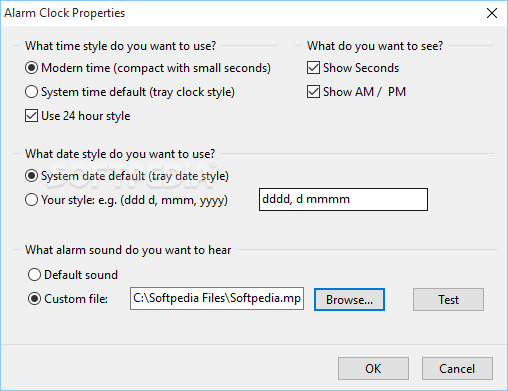Click the 'What date style' group heading

point(120,154)
